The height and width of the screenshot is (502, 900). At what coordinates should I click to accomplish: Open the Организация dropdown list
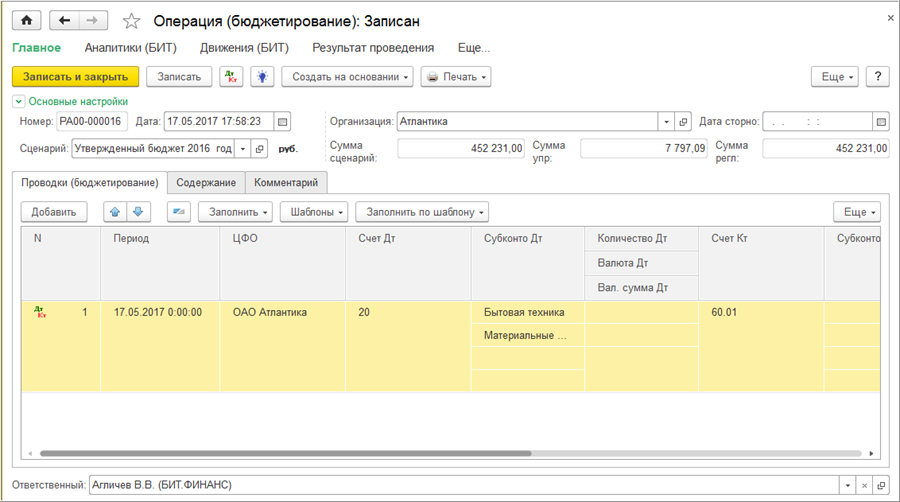tap(667, 122)
